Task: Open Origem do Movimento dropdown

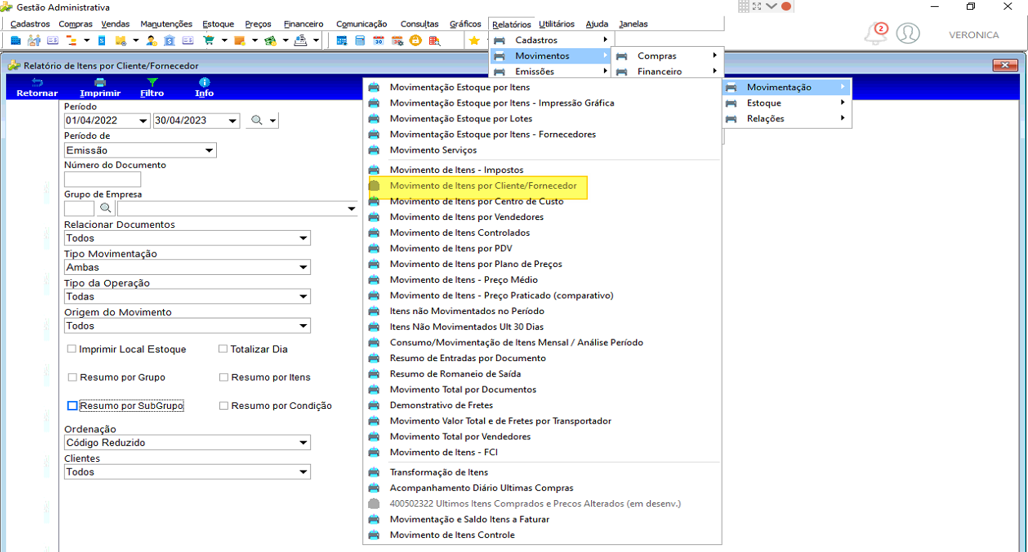Action: tap(303, 326)
